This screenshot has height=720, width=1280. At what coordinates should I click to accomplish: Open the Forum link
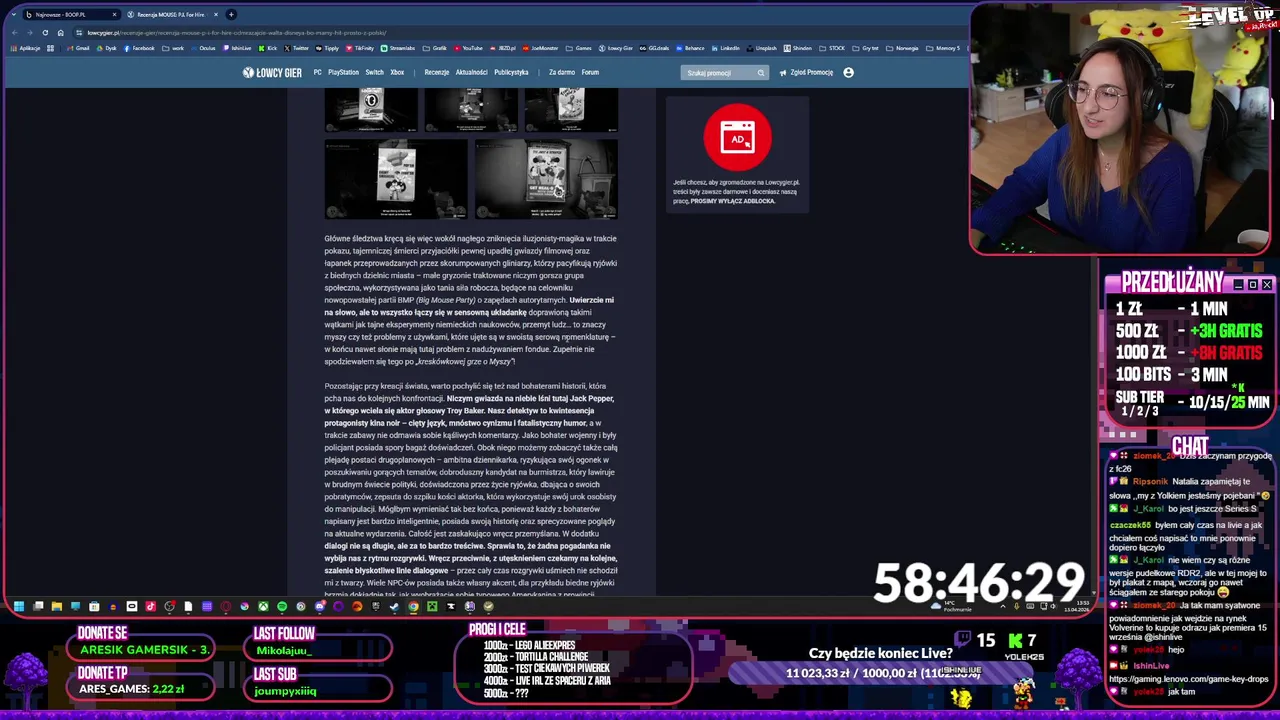[x=590, y=72]
